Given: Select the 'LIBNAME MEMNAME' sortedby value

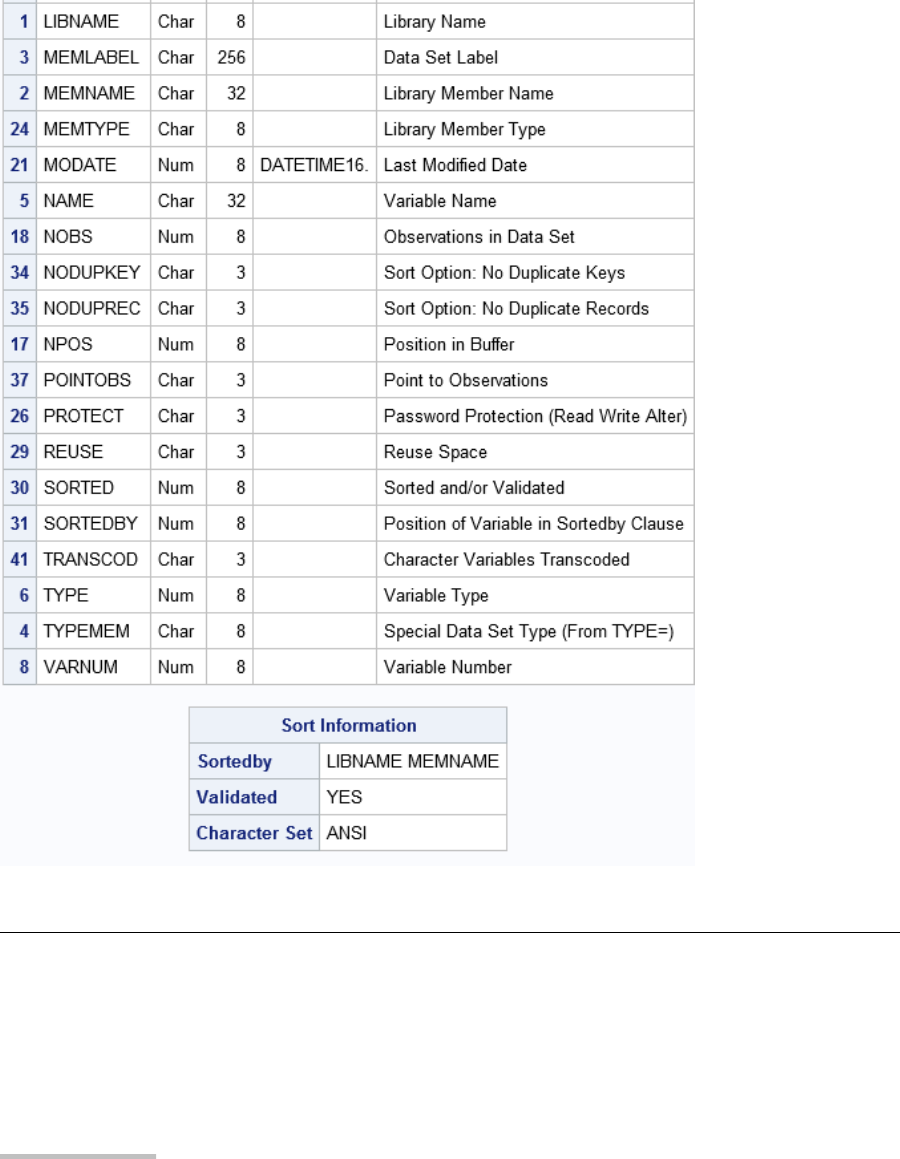Looking at the screenshot, I should pyautogui.click(x=412, y=762).
